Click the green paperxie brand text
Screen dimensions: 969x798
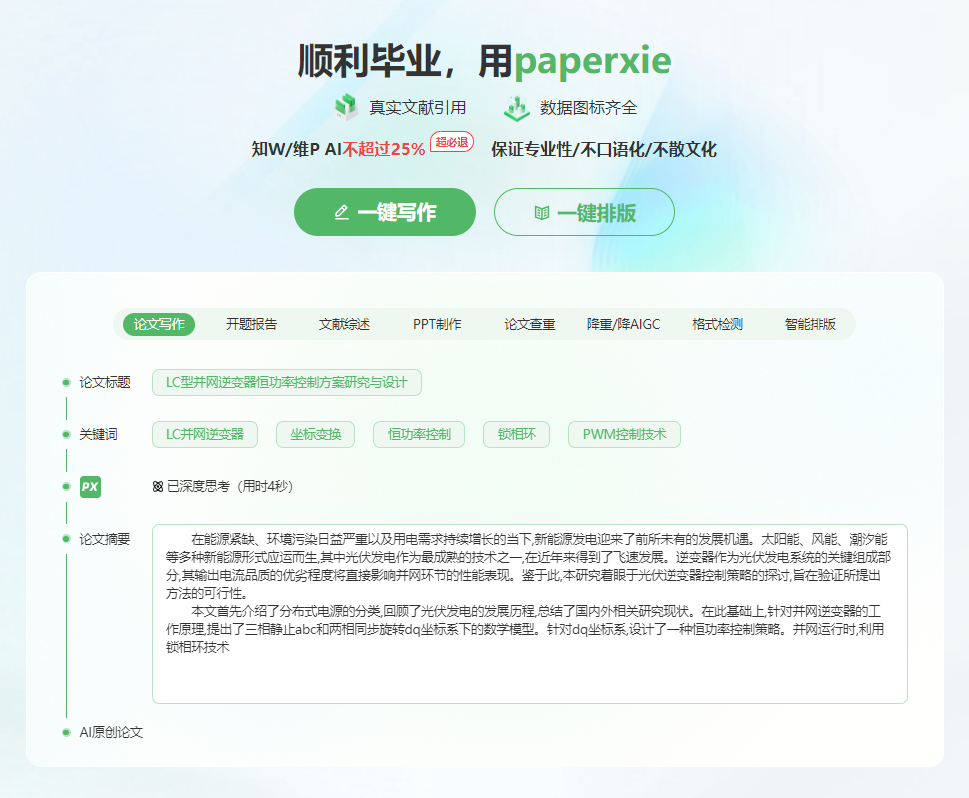click(593, 62)
